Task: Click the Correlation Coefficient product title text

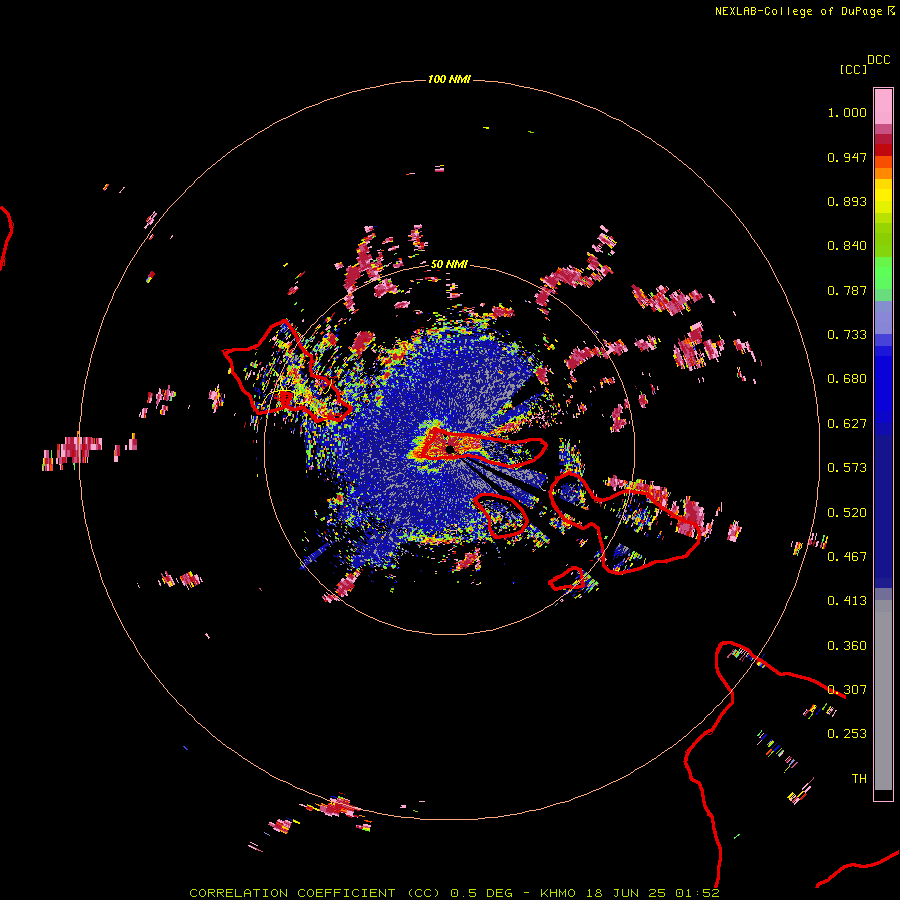Action: pos(314,893)
